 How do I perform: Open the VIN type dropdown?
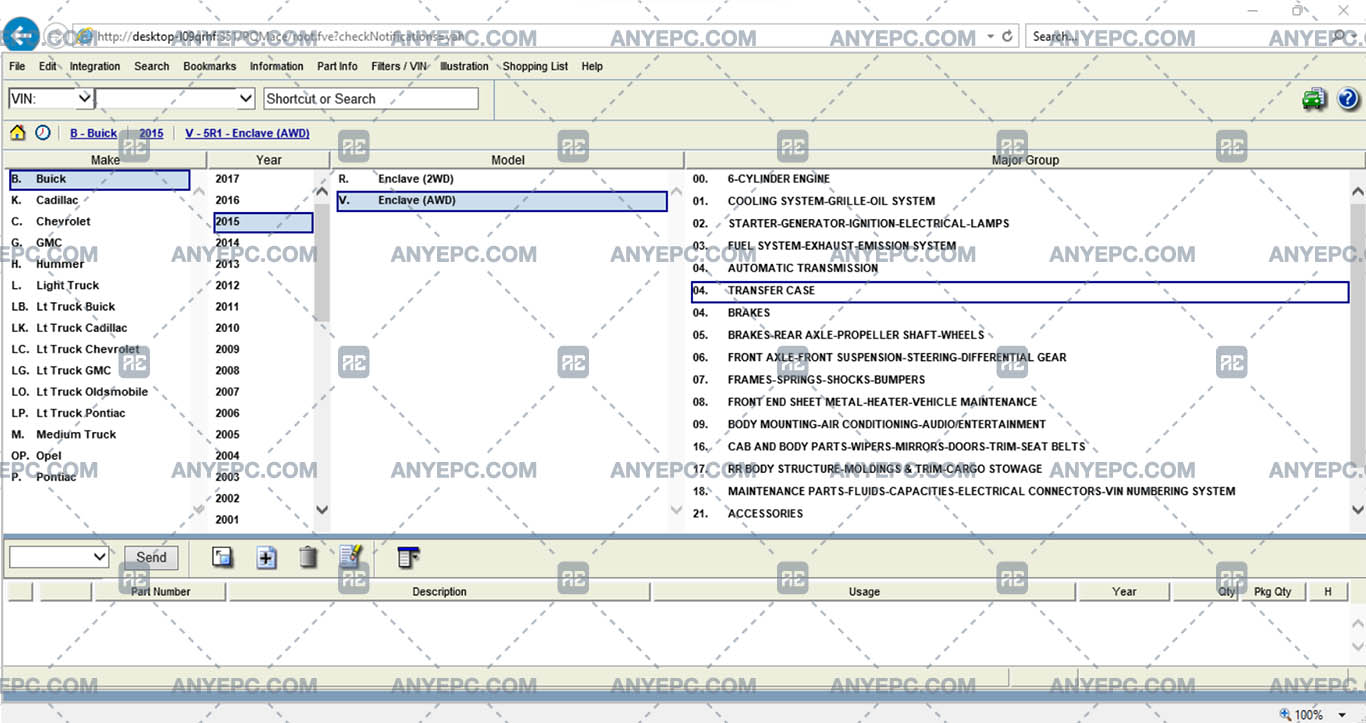(x=84, y=98)
